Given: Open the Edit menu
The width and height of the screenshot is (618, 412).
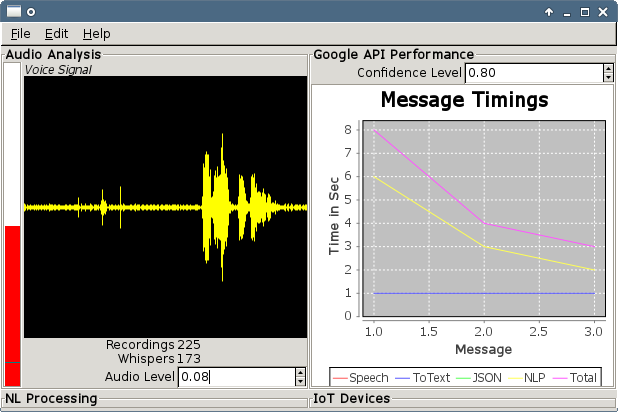Looking at the screenshot, I should [56, 34].
